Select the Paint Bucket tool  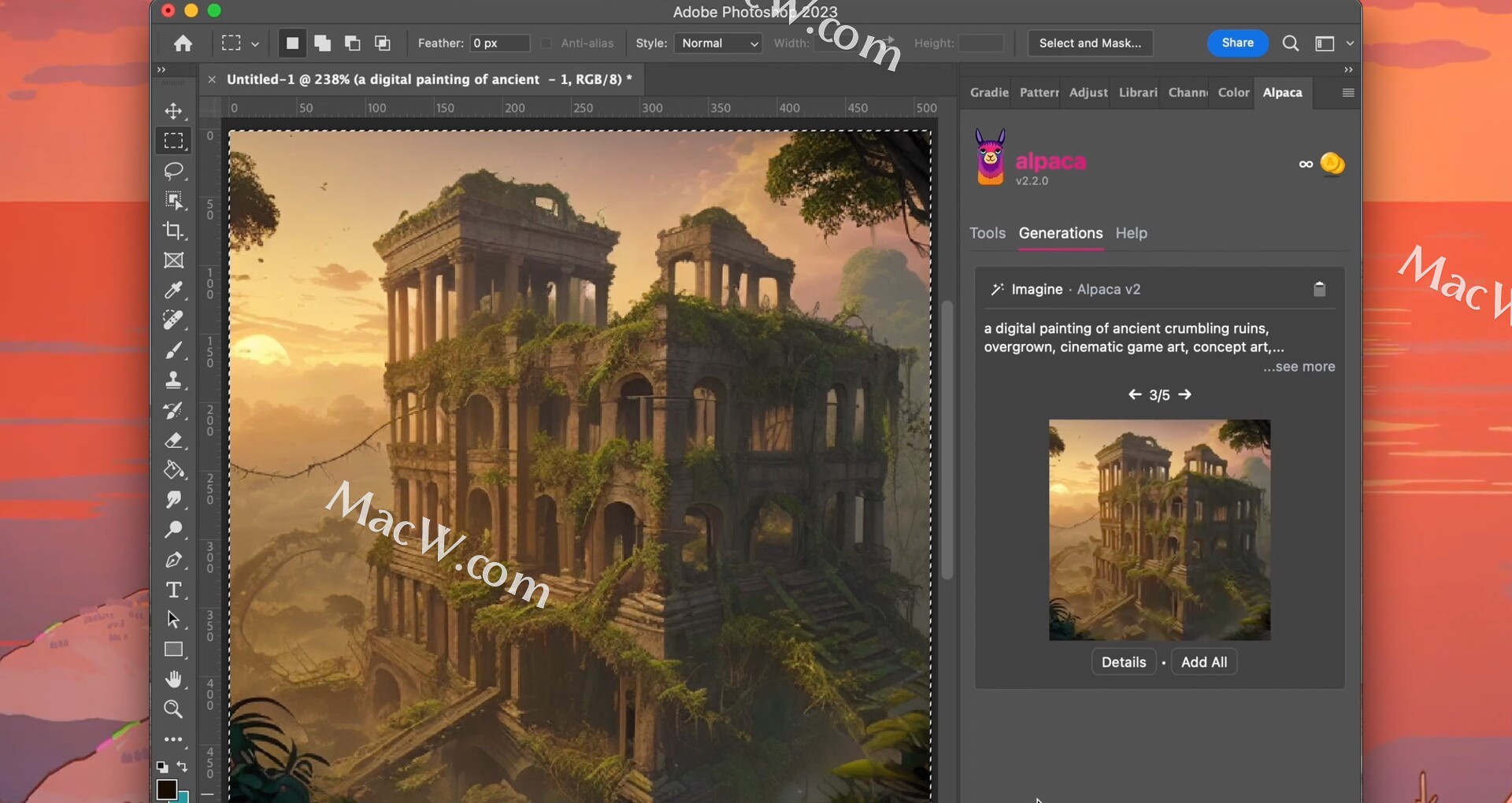click(173, 470)
